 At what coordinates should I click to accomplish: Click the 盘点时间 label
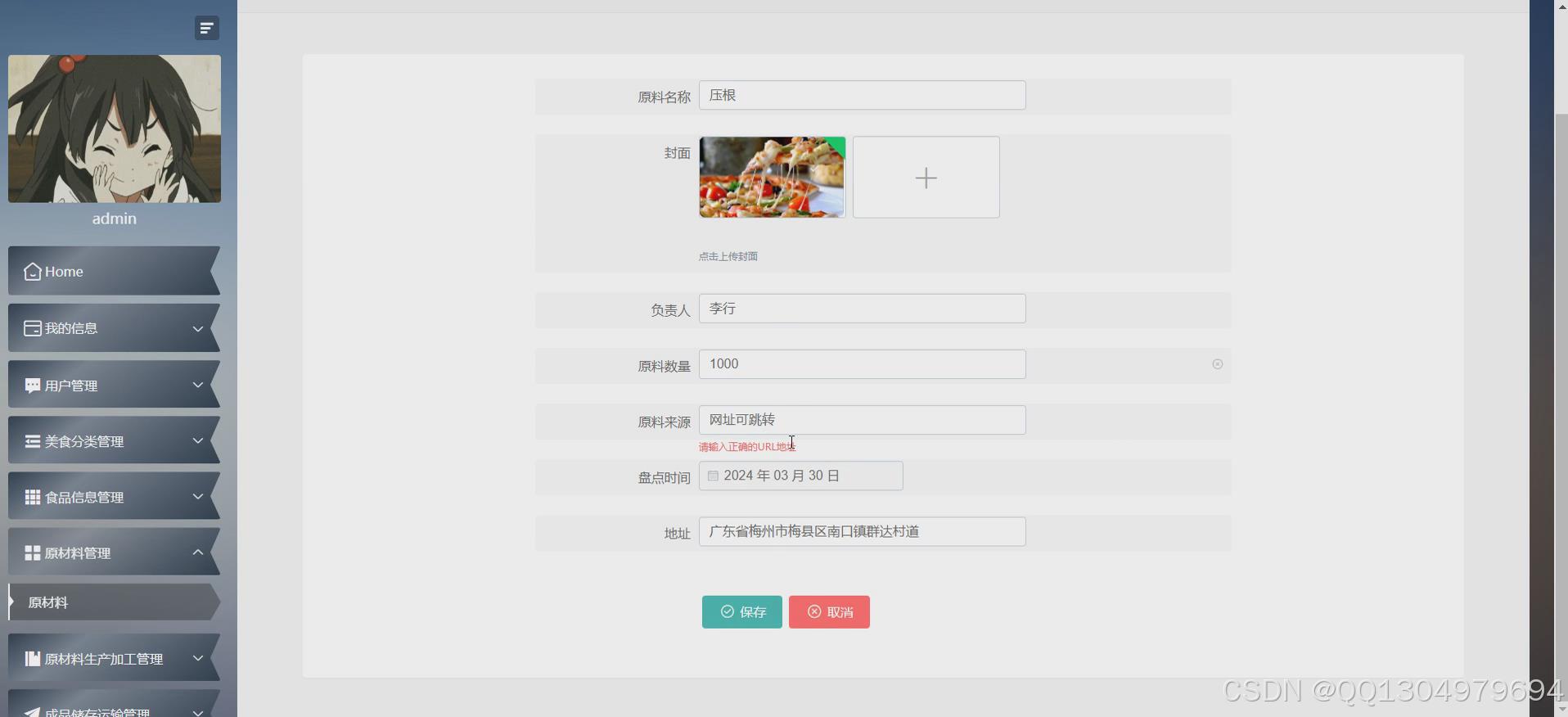pos(664,478)
